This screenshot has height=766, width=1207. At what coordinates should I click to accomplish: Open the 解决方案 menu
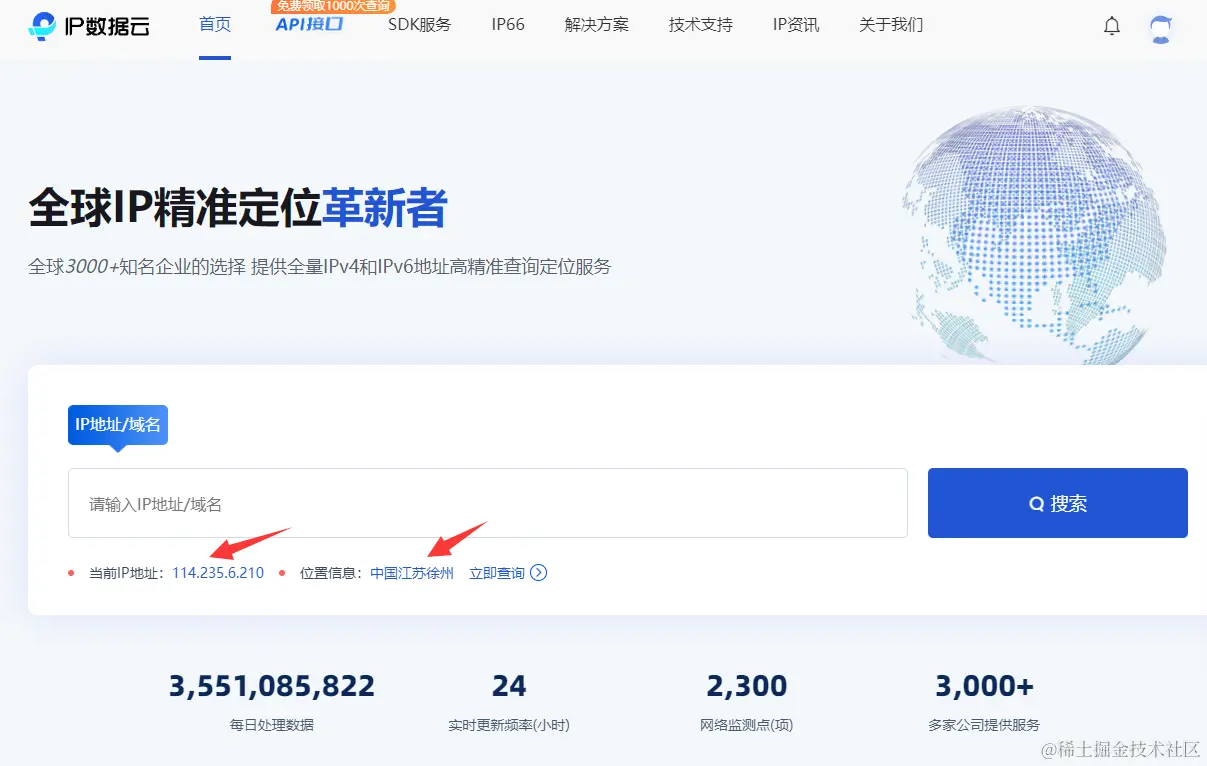point(597,24)
